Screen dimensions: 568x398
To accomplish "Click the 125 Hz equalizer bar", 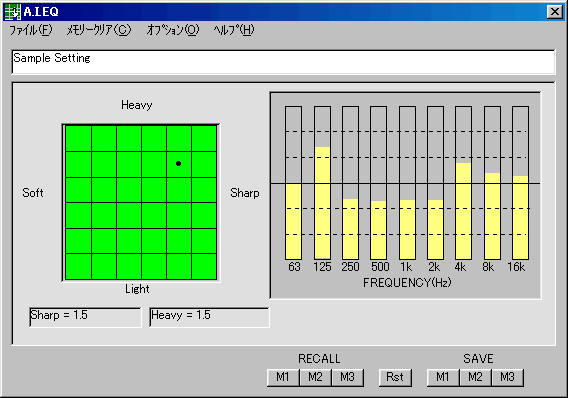I will [x=322, y=183].
